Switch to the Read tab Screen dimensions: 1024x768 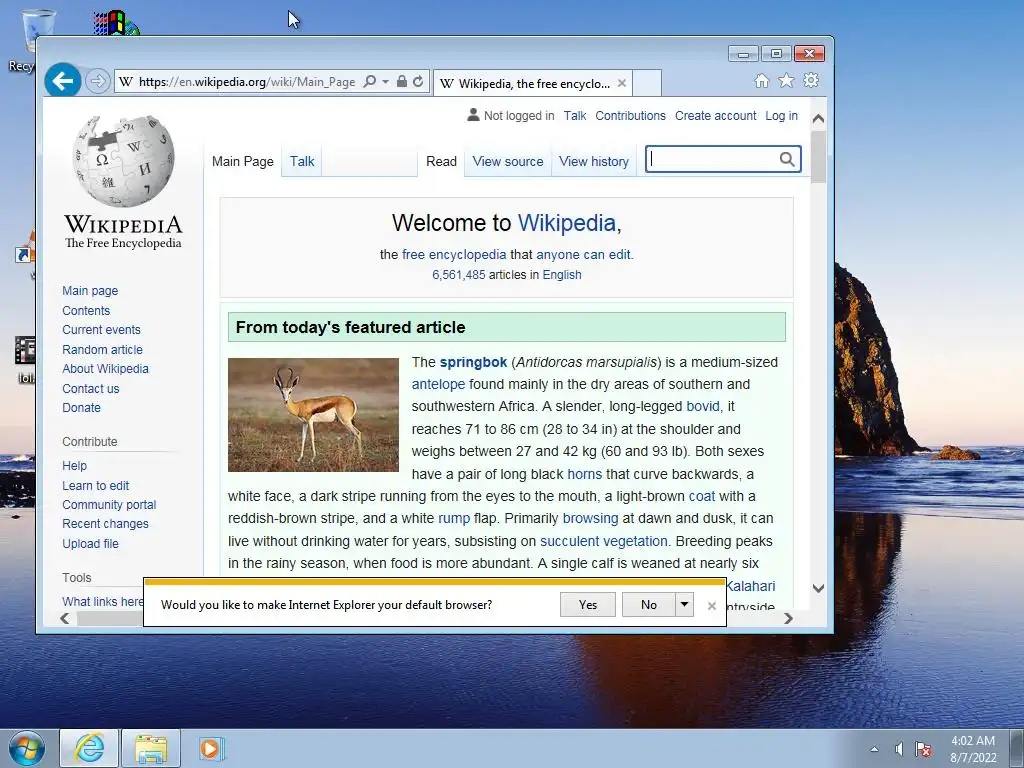(x=441, y=161)
